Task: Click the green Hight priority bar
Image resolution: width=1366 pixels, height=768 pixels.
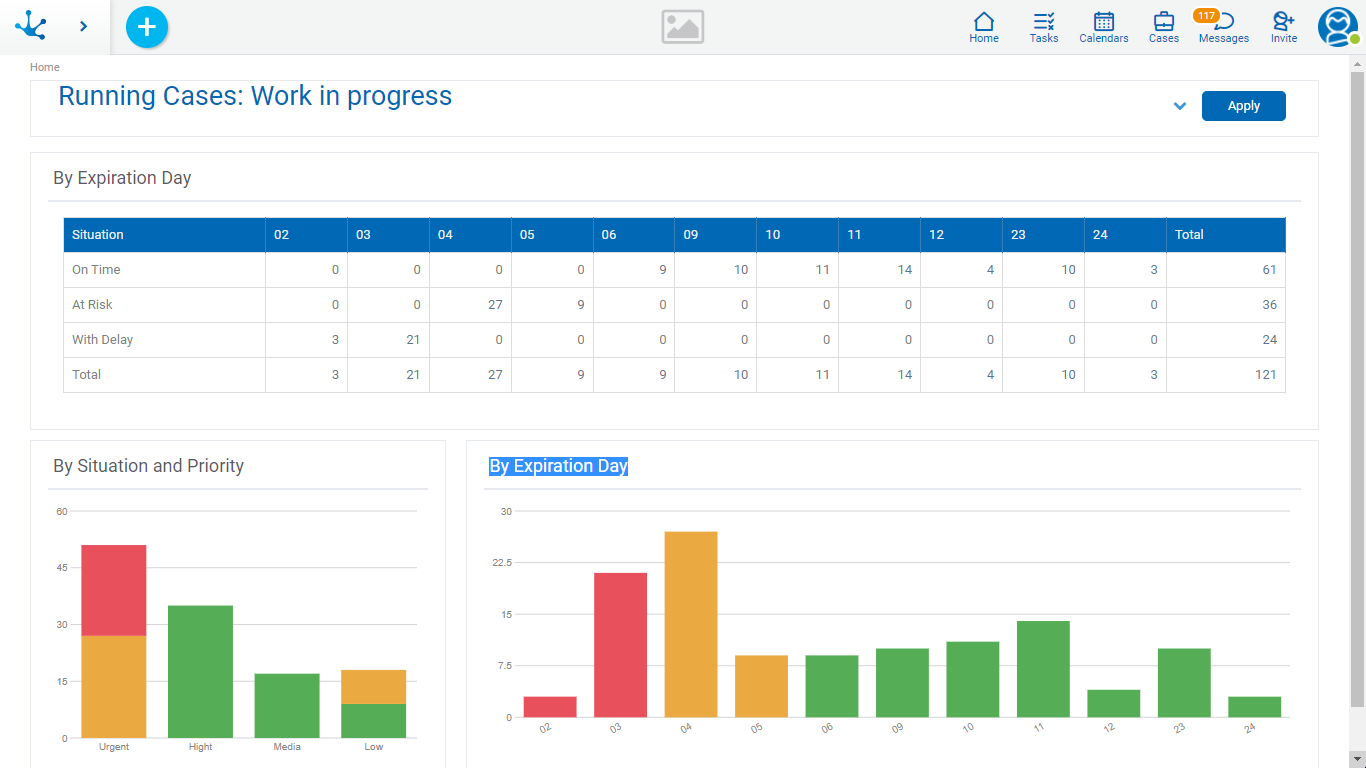Action: tap(200, 671)
